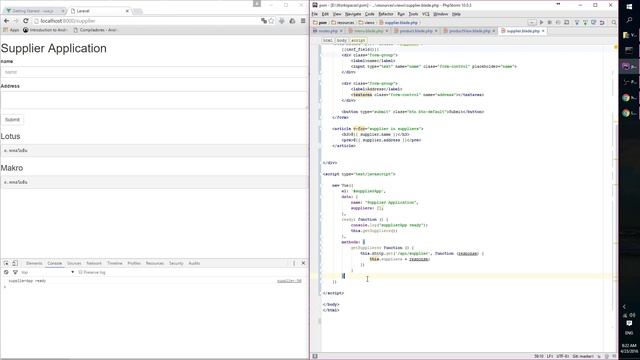Click into the Address textarea
The image size is (640, 360).
[154, 100]
